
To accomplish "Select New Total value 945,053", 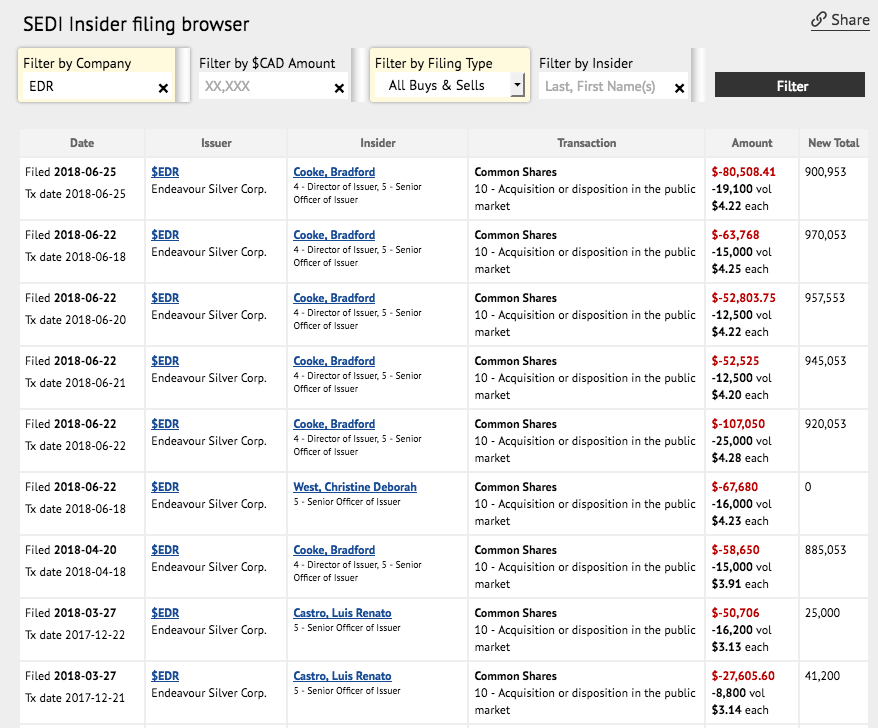I will (825, 361).
